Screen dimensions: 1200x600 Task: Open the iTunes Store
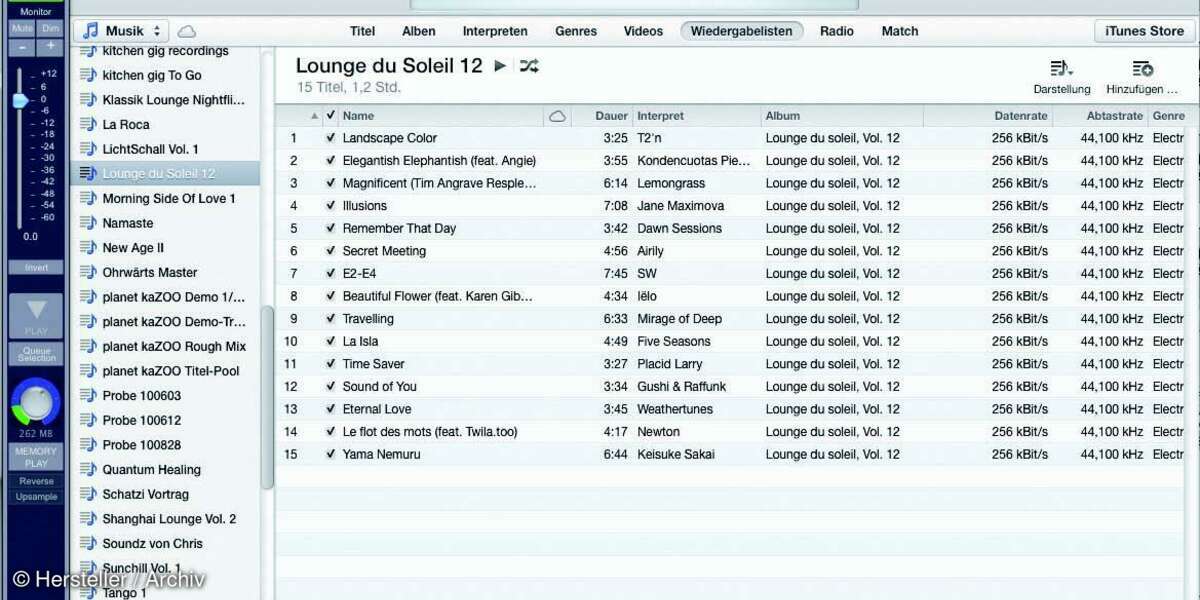point(1144,31)
